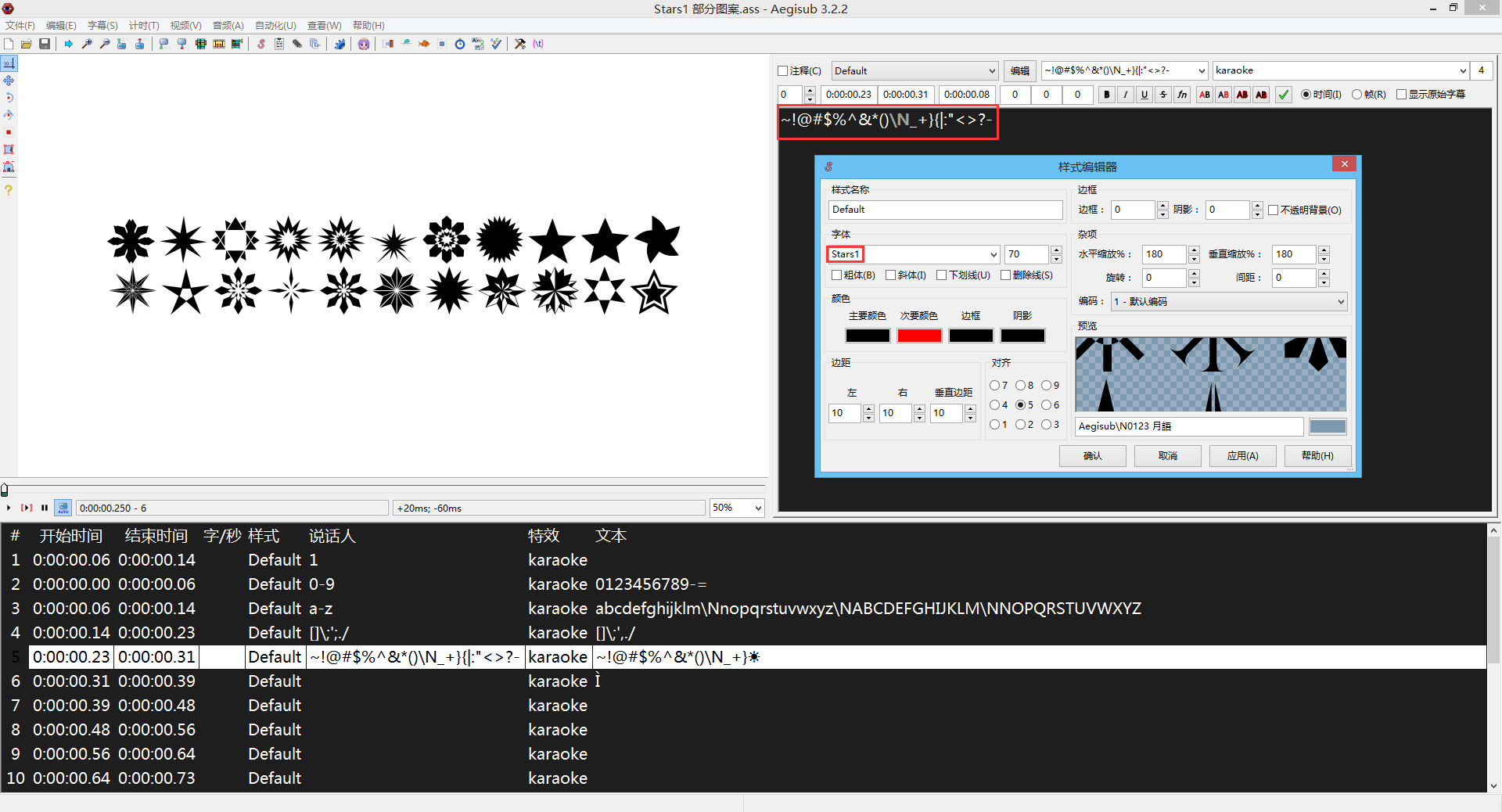This screenshot has width=1502, height=812.
Task: Open the Stars1 font name dropdown
Action: point(994,254)
